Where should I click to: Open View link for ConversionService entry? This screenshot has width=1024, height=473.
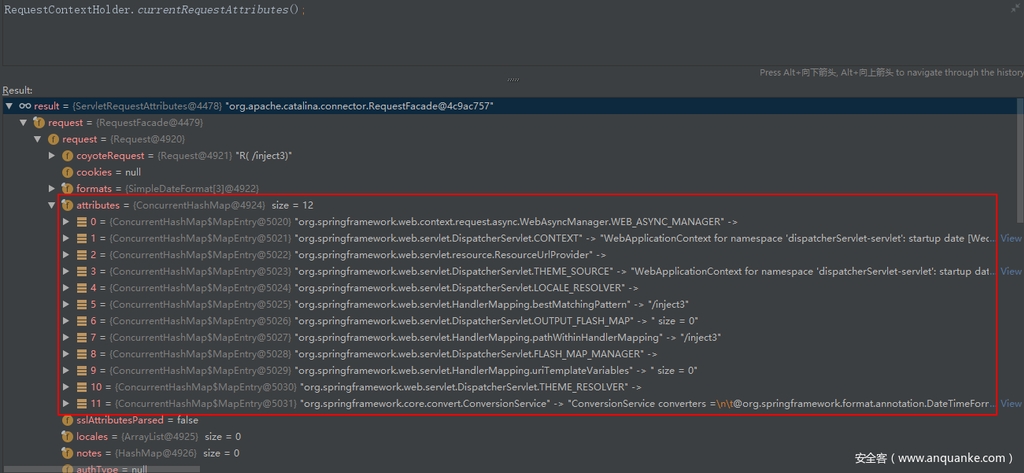click(1010, 403)
